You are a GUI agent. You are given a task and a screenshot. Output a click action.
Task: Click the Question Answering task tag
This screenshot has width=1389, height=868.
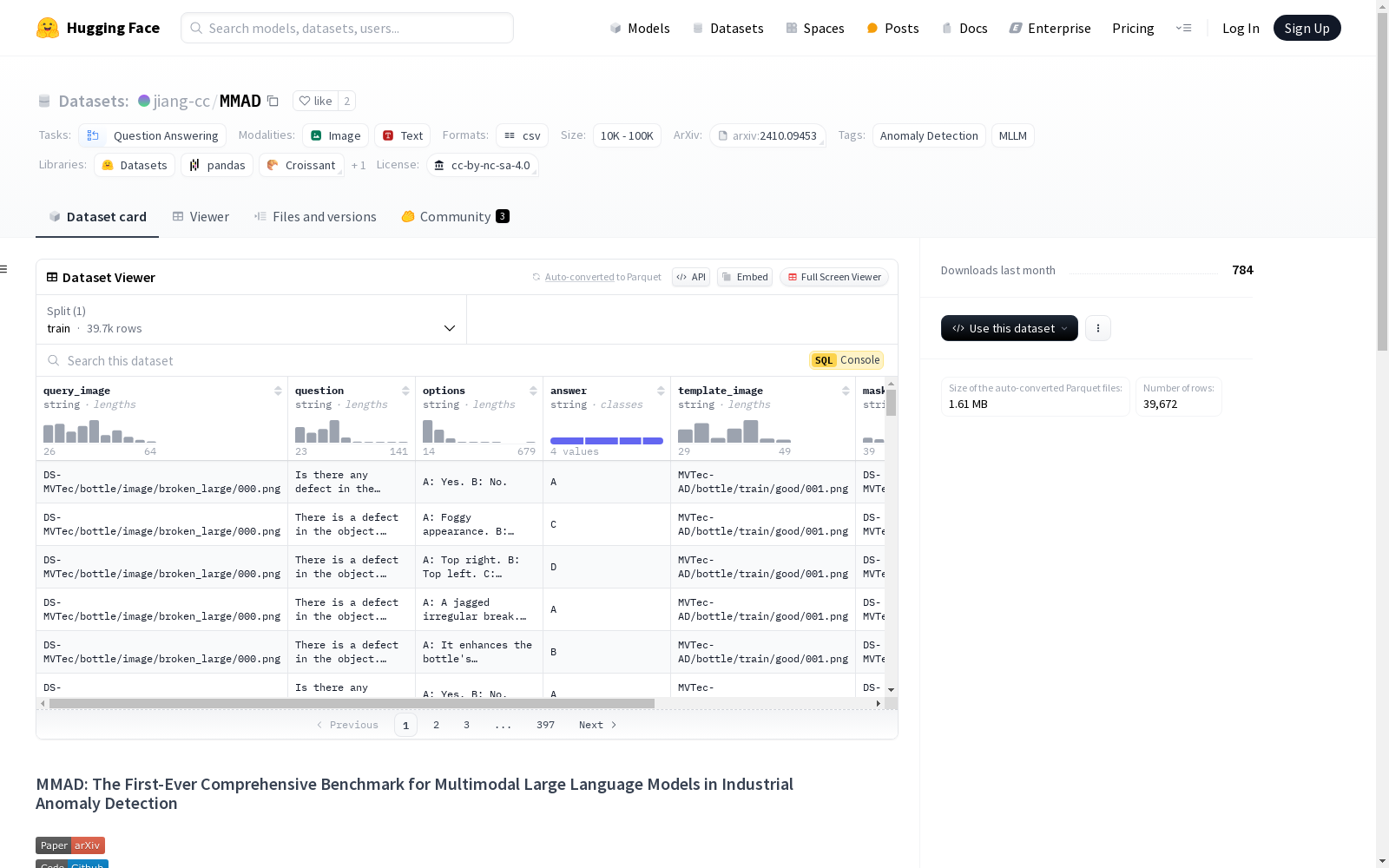tap(152, 135)
